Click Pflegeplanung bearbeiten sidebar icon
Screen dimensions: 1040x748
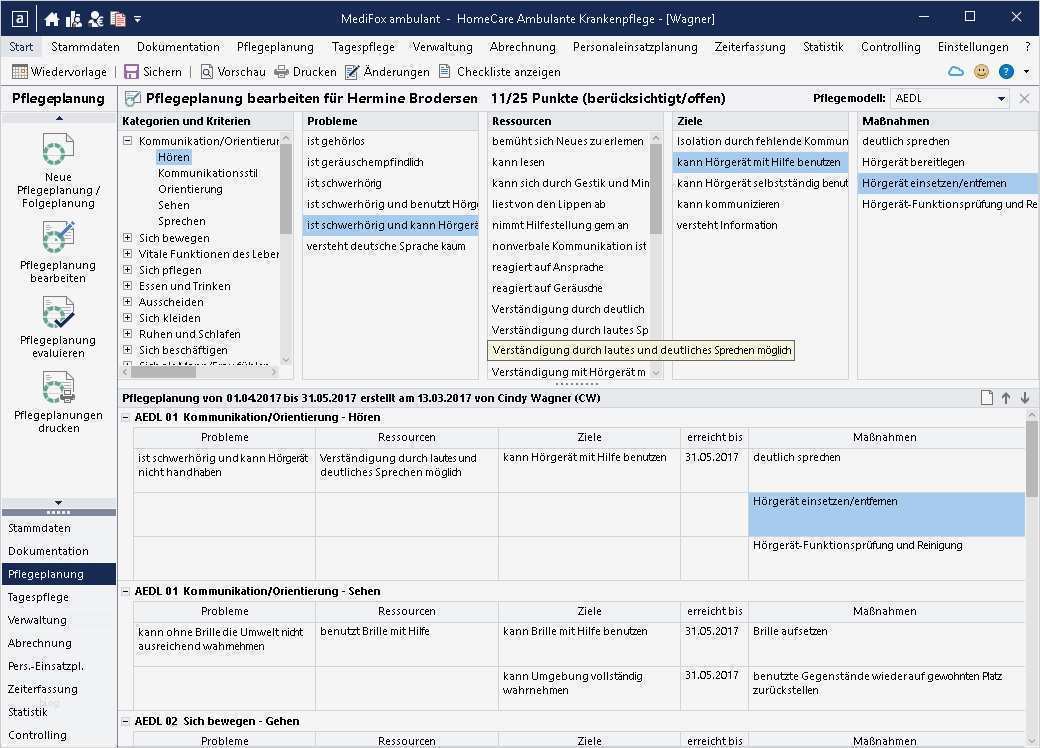pyautogui.click(x=58, y=237)
